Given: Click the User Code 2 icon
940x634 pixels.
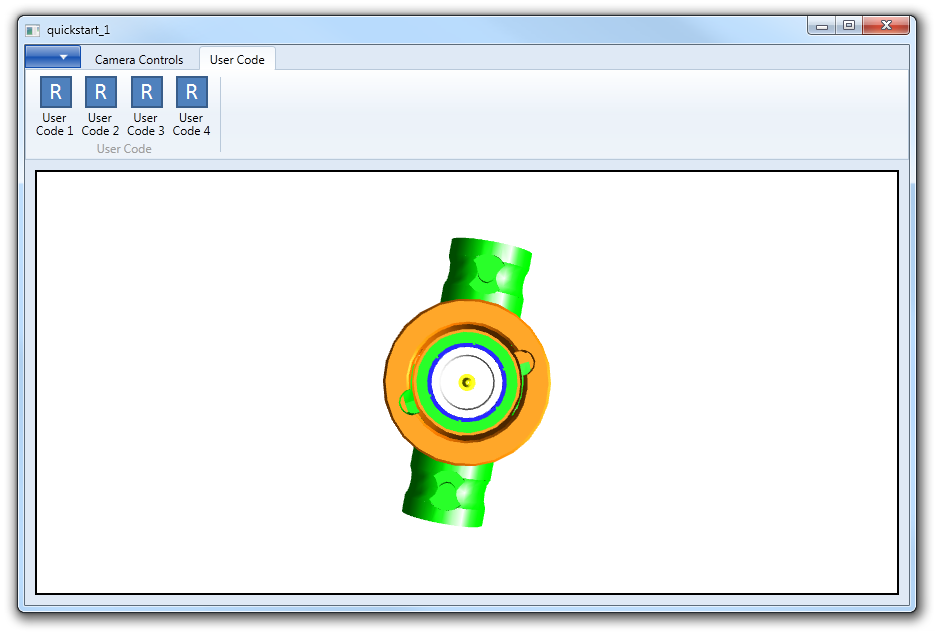Looking at the screenshot, I should (100, 93).
